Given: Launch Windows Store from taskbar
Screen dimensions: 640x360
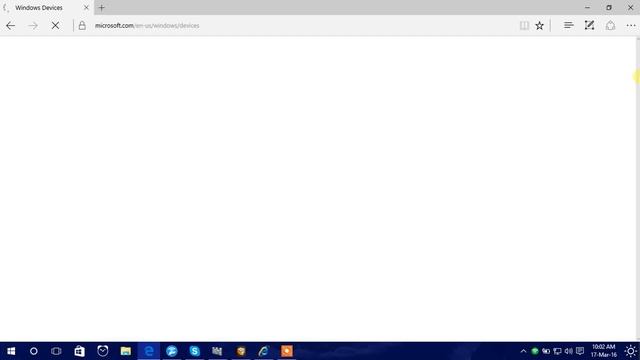Looking at the screenshot, I should click(79, 351).
